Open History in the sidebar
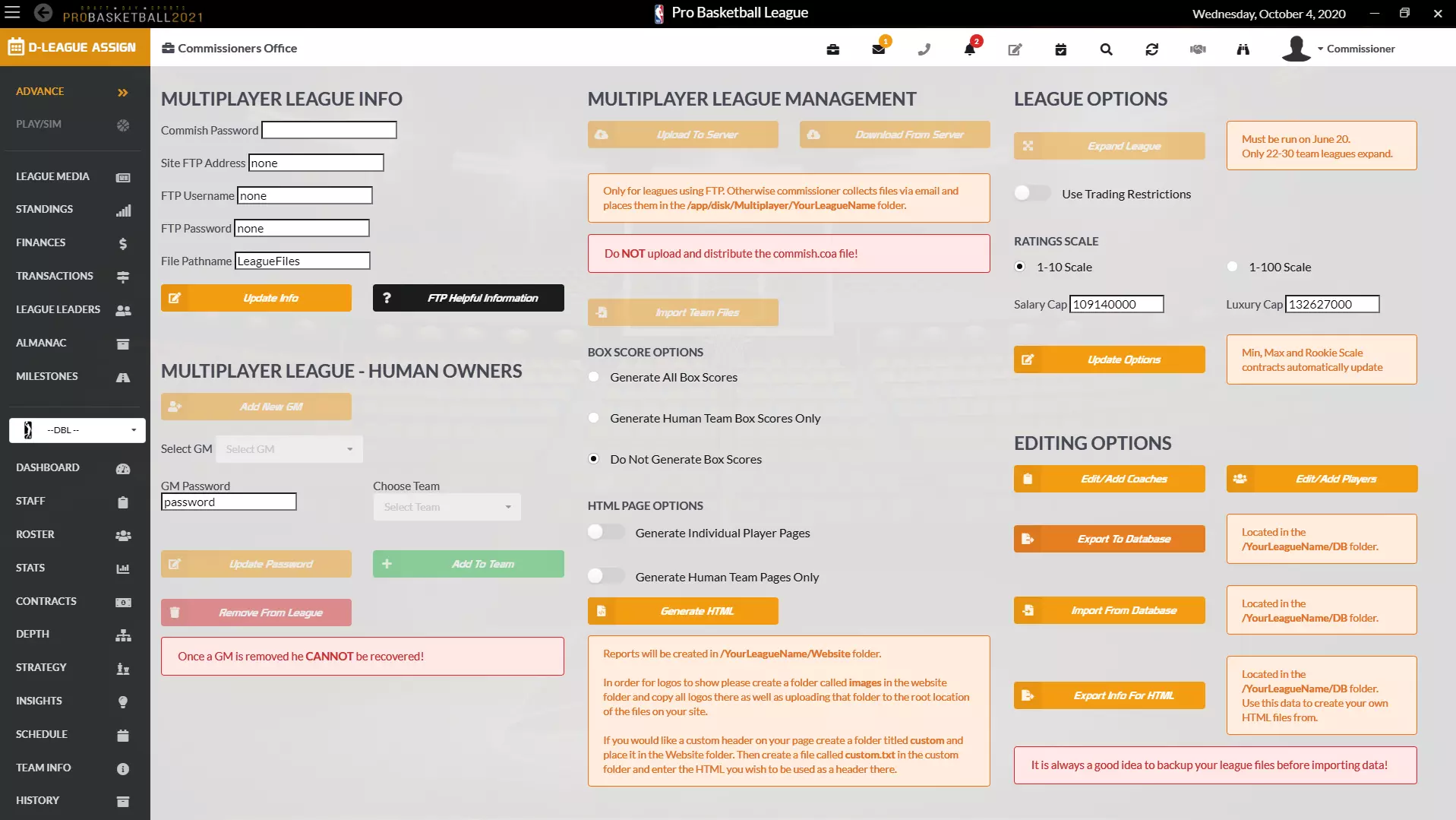1456x820 pixels. click(x=74, y=800)
